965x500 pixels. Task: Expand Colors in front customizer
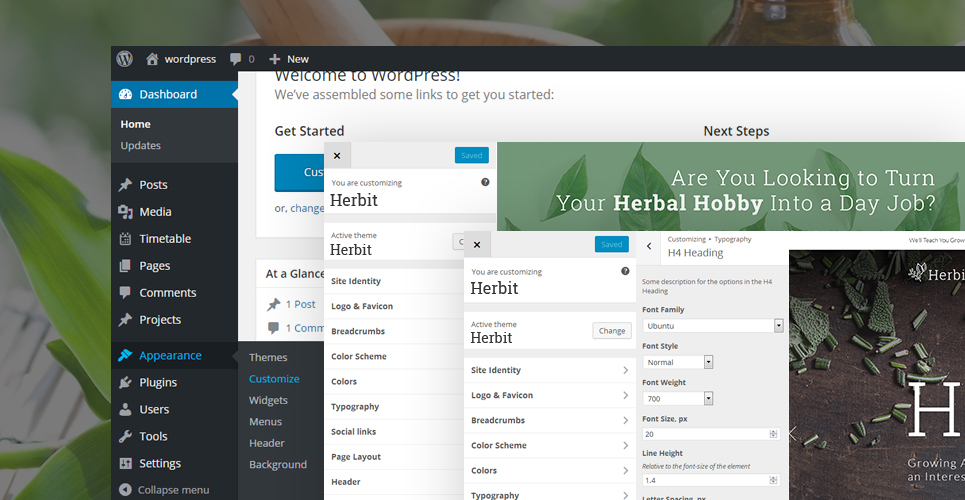[550, 470]
